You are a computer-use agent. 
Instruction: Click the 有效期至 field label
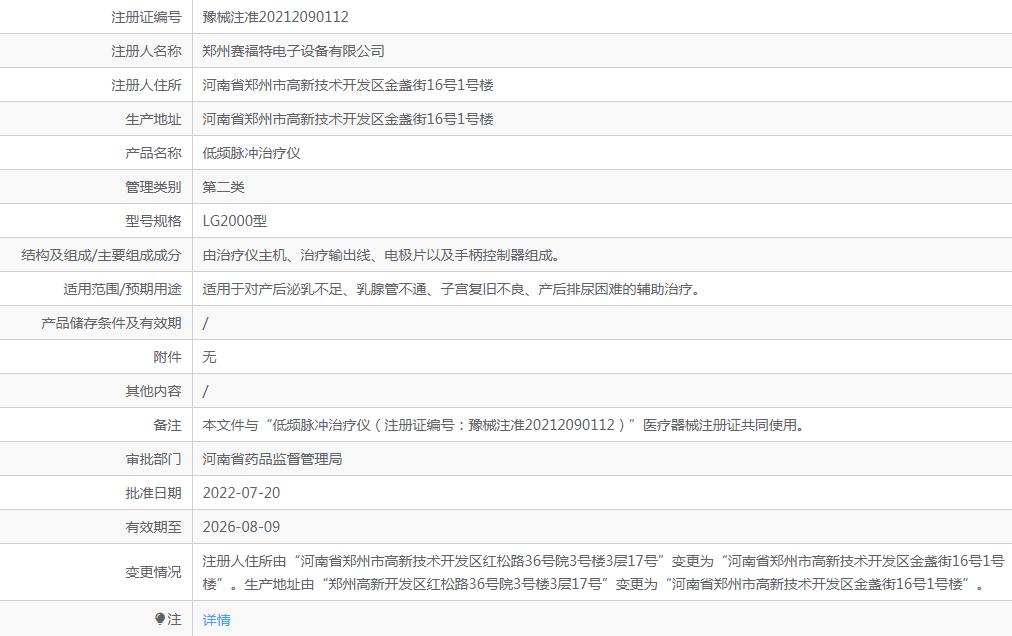tap(153, 527)
